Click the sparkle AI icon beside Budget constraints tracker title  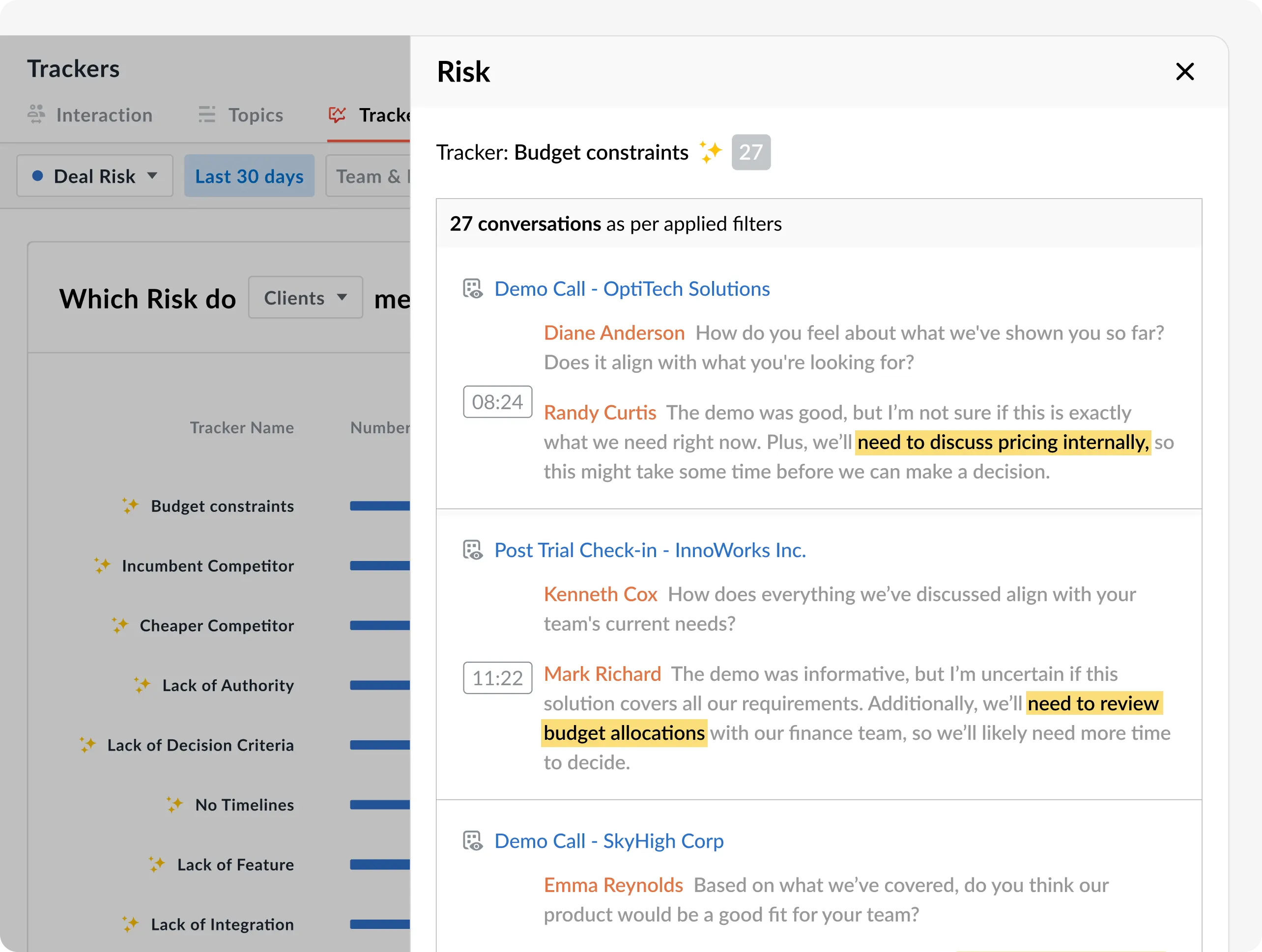tap(710, 152)
